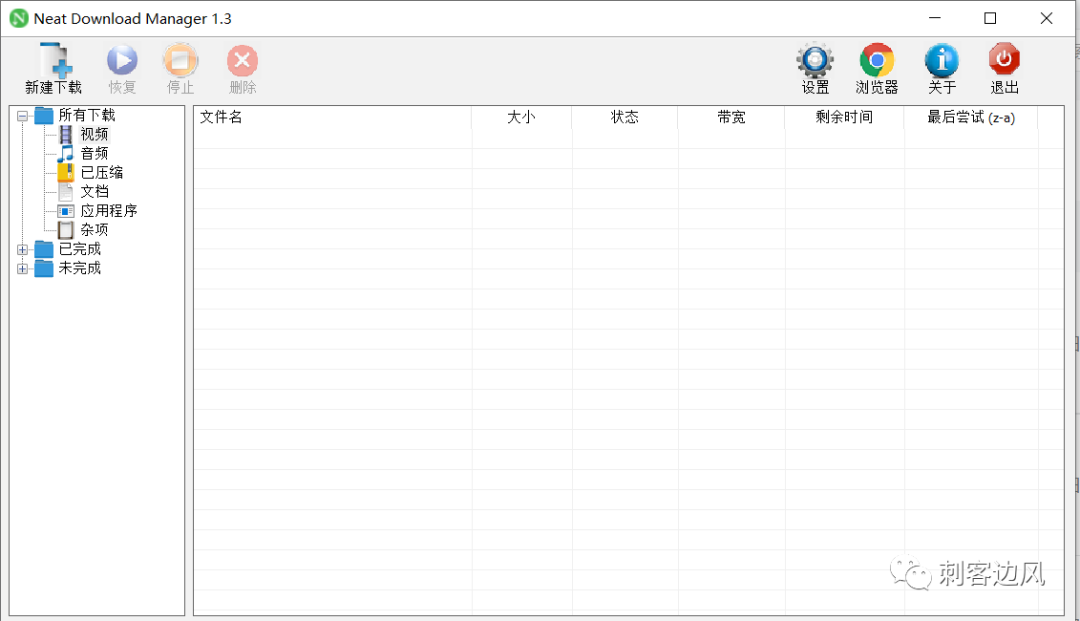Select 所有下载 root tree item
Viewport: 1080px width, 621px height.
click(87, 115)
